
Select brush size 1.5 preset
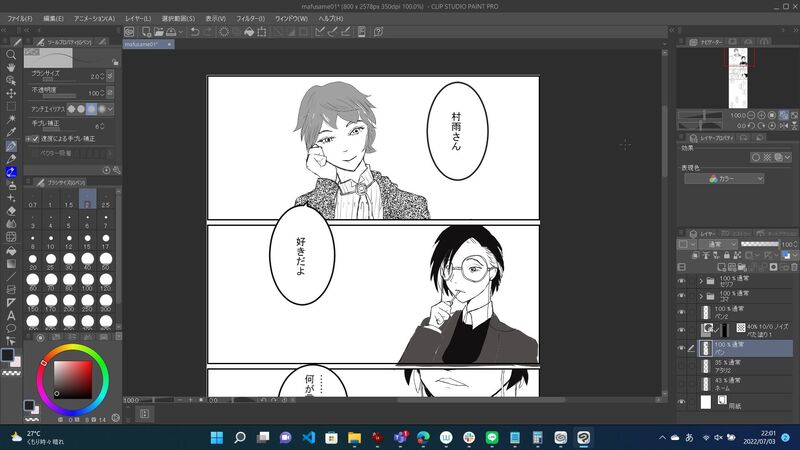pyautogui.click(x=69, y=199)
